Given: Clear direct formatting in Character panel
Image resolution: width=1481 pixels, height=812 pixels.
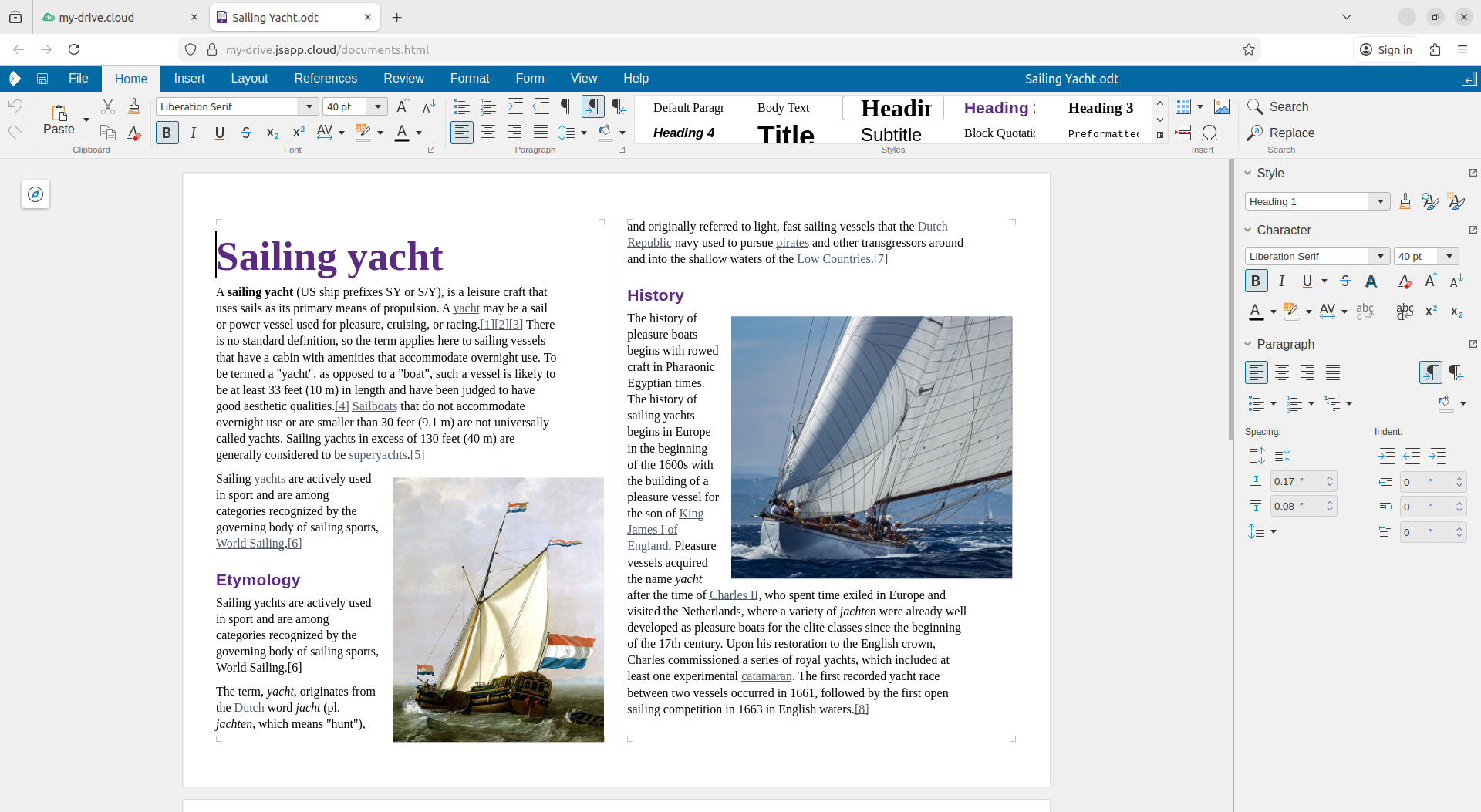Looking at the screenshot, I should pyautogui.click(x=1404, y=281).
